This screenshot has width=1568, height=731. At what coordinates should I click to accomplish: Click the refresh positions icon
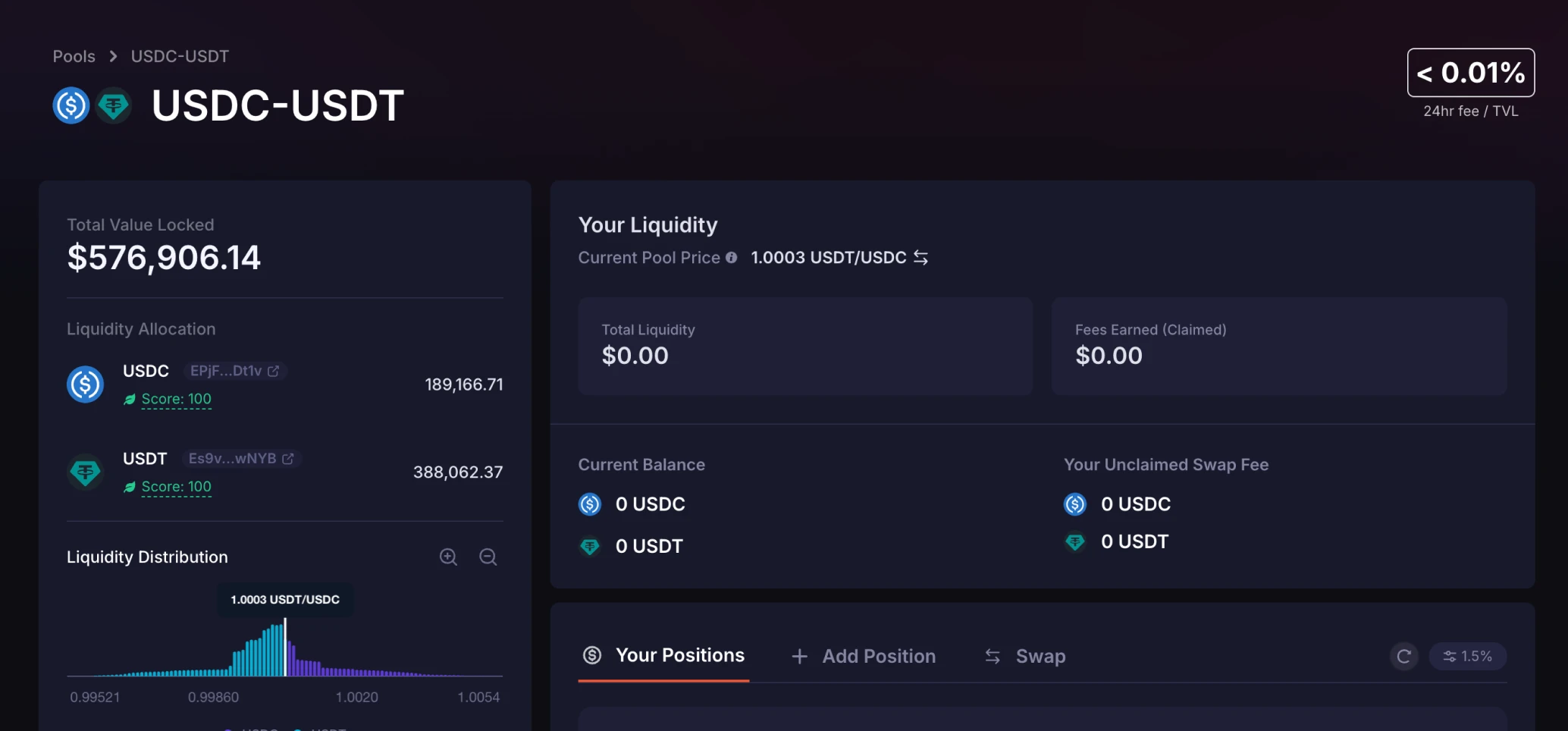click(x=1404, y=656)
